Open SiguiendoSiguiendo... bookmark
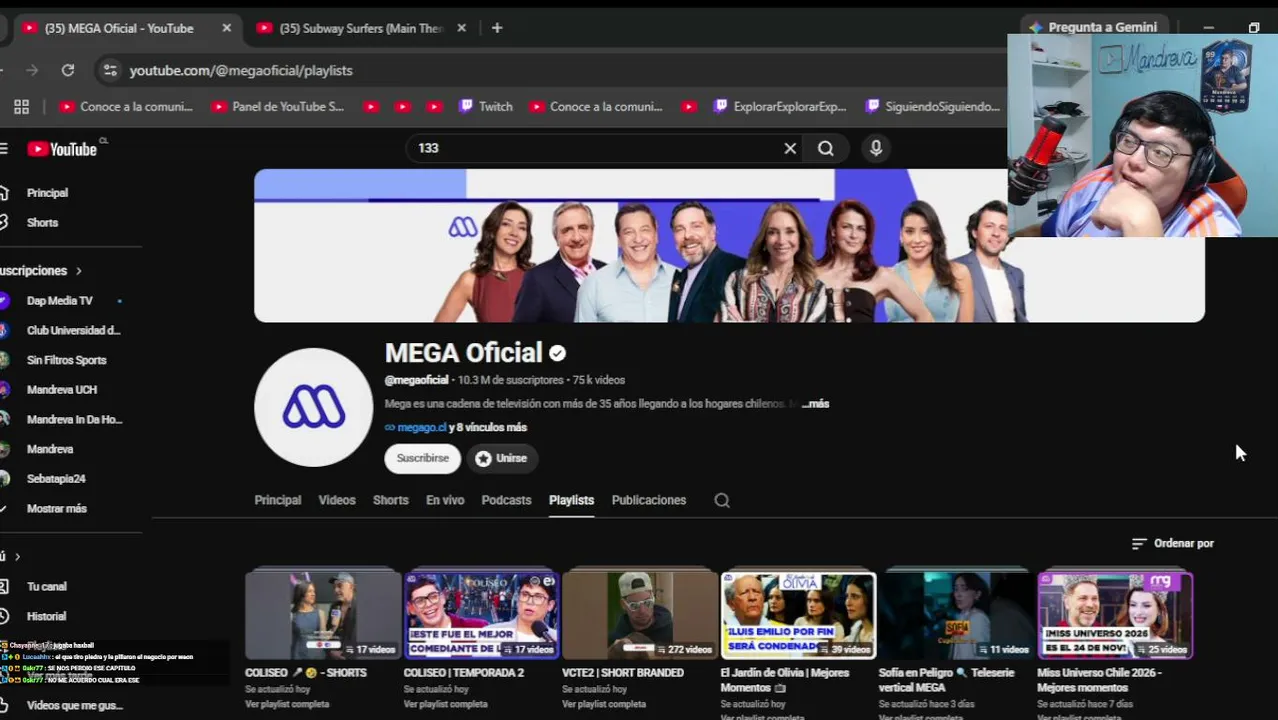1278x720 pixels. [933, 106]
